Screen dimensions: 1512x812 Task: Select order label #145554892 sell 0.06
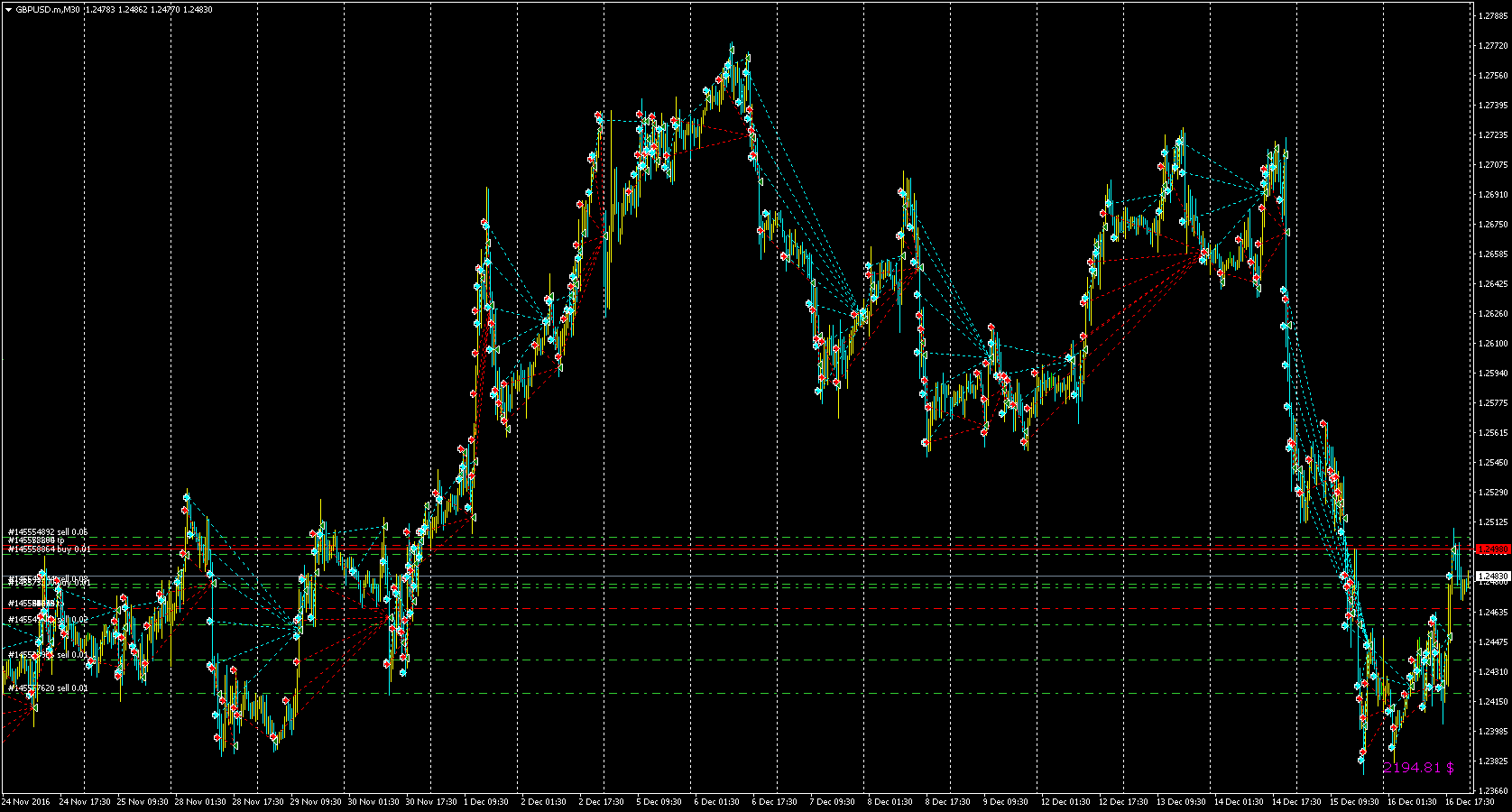[48, 531]
